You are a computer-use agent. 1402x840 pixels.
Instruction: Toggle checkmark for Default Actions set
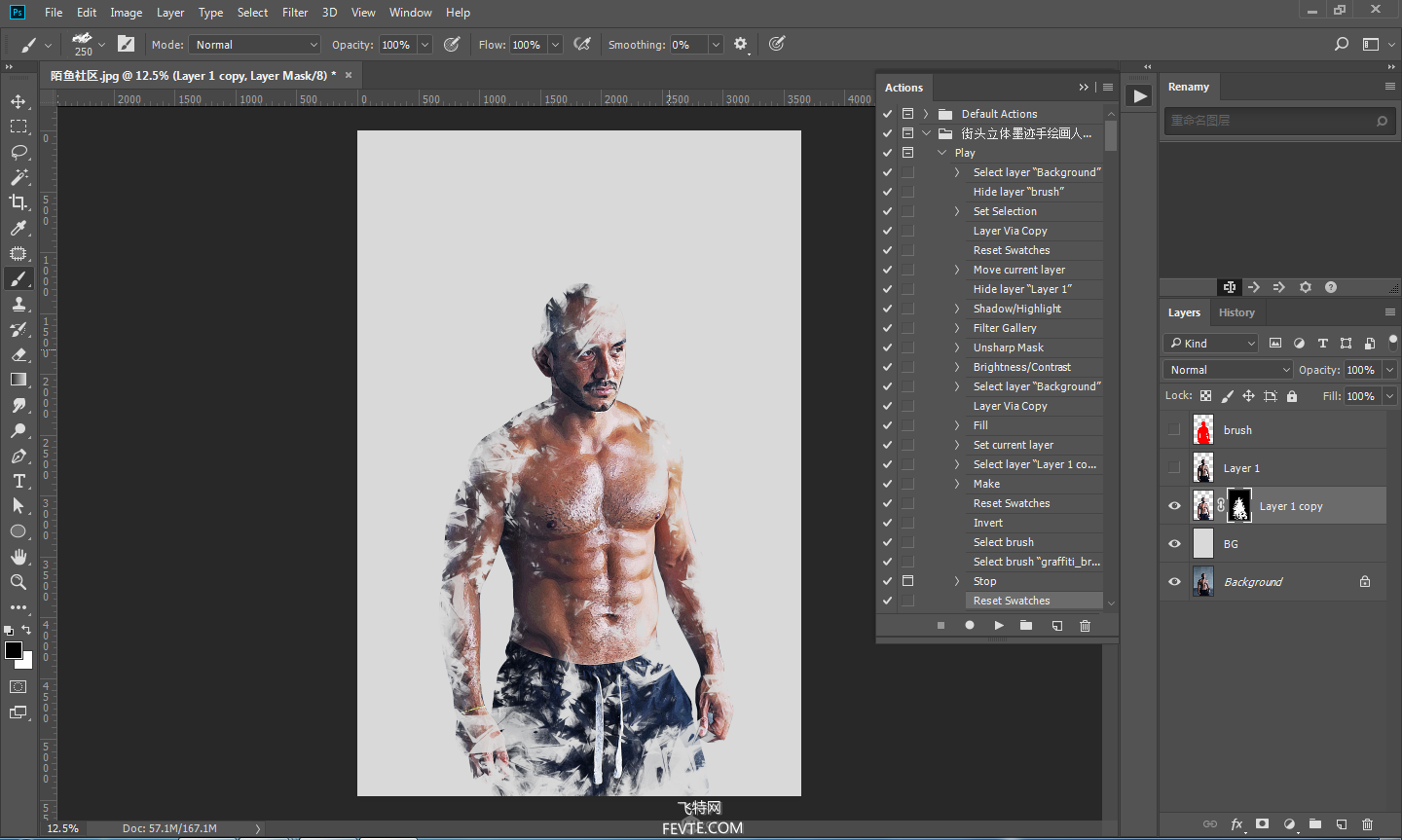coord(887,114)
